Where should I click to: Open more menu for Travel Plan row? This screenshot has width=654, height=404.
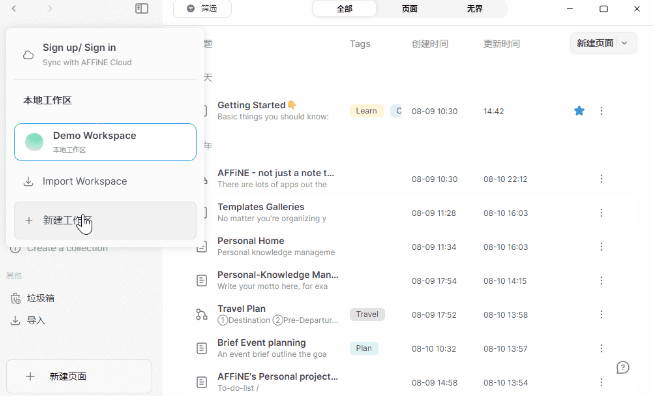tap(601, 315)
